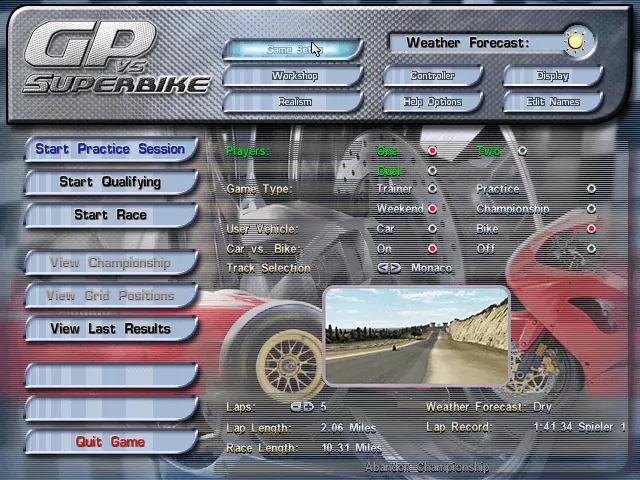Image resolution: width=640 pixels, height=480 pixels.
Task: Open the Realism settings
Action: tap(293, 102)
